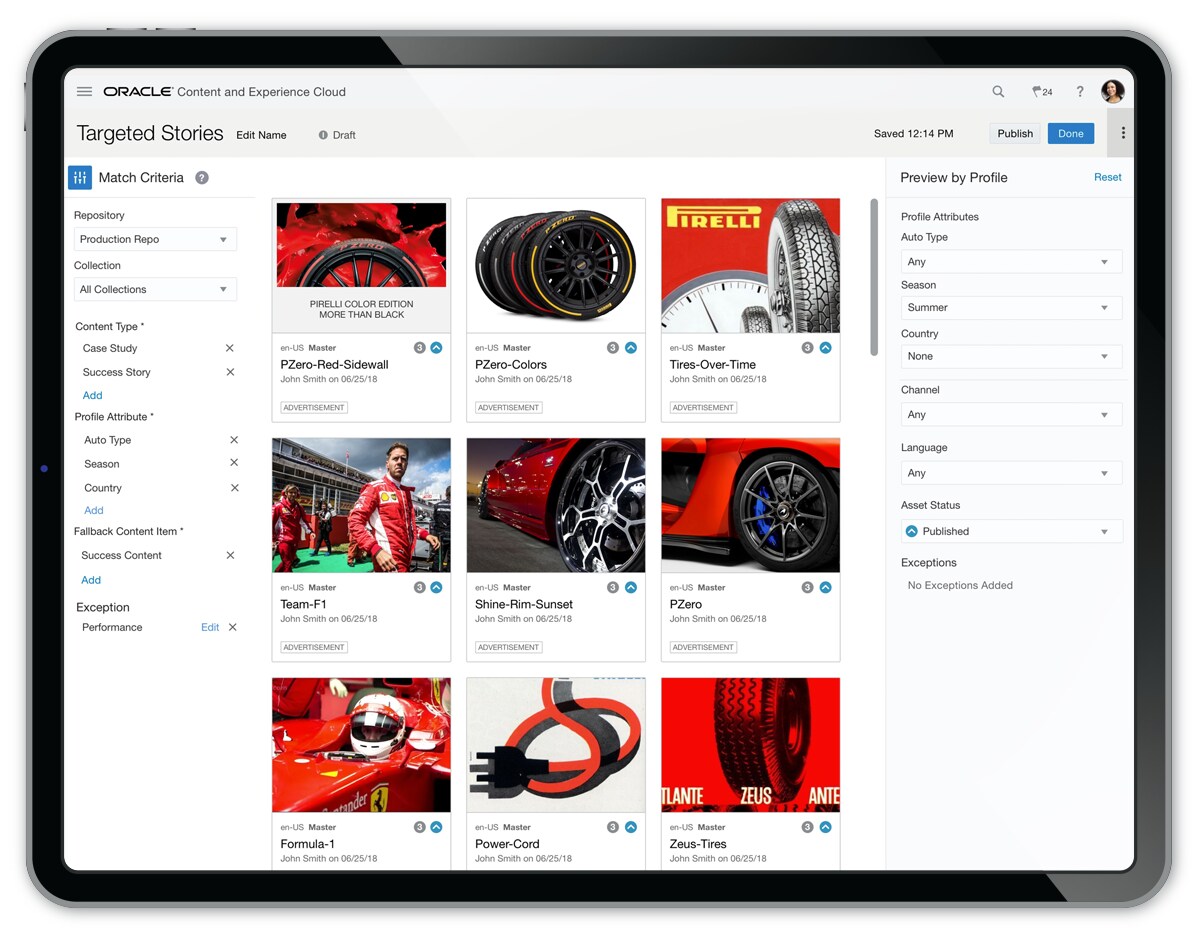Viewport: 1200px width, 936px height.
Task: Open the PZero-Red-Sidewall thumbnail image
Action: 361,265
